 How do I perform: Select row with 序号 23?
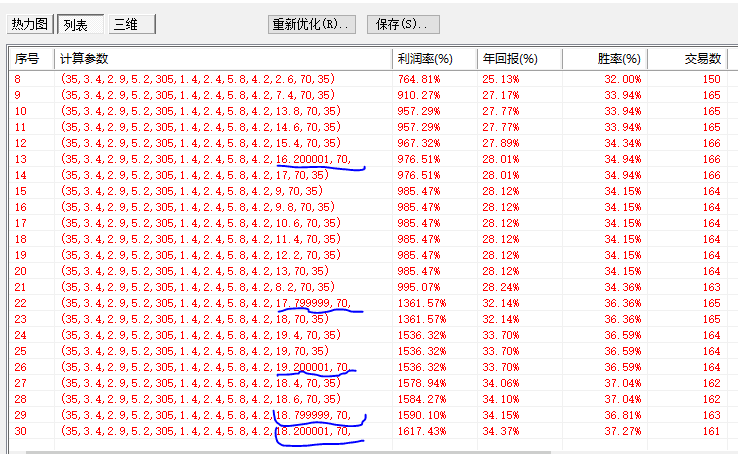373,319
